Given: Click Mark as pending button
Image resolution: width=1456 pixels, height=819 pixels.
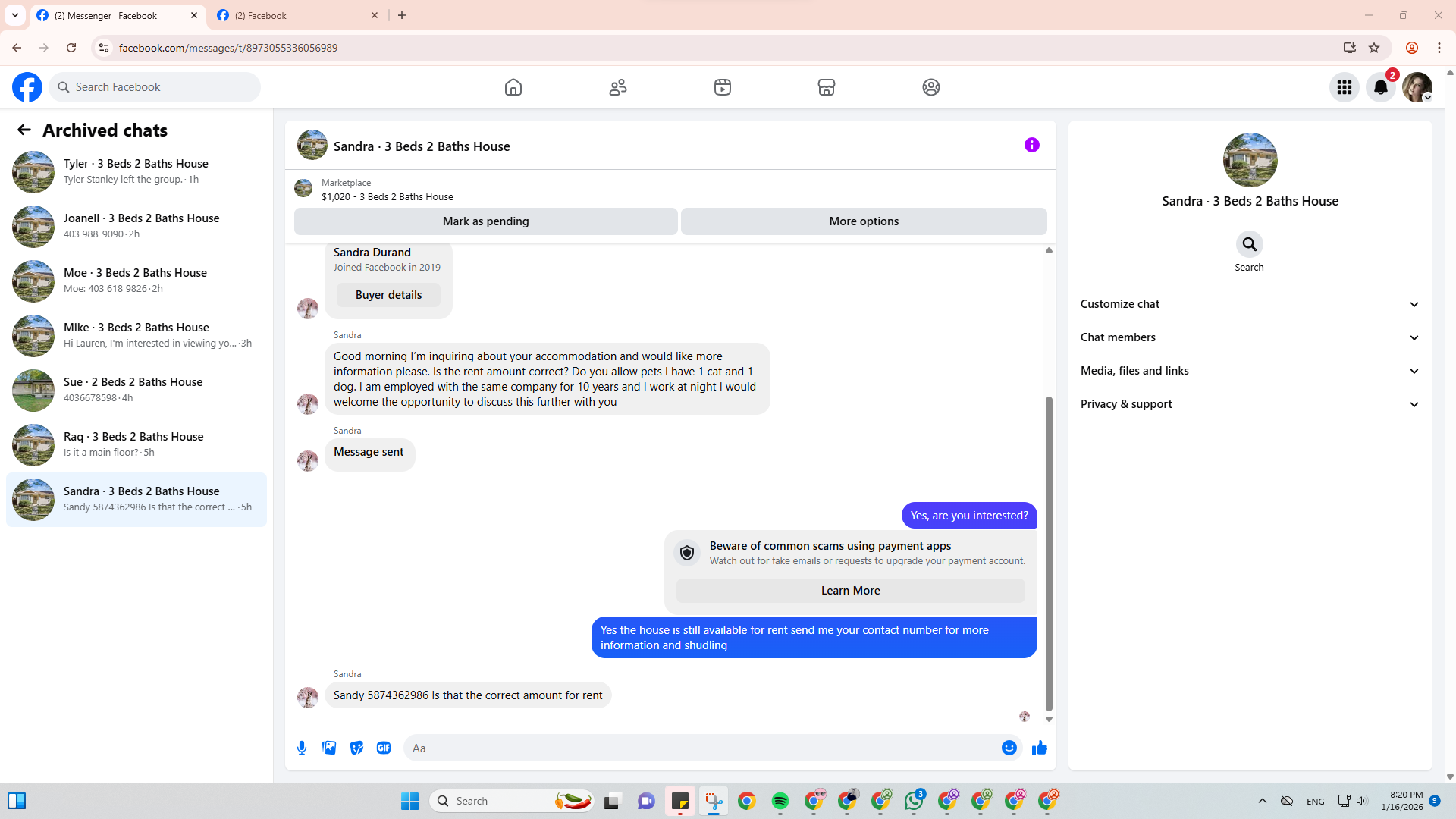Looking at the screenshot, I should [485, 221].
